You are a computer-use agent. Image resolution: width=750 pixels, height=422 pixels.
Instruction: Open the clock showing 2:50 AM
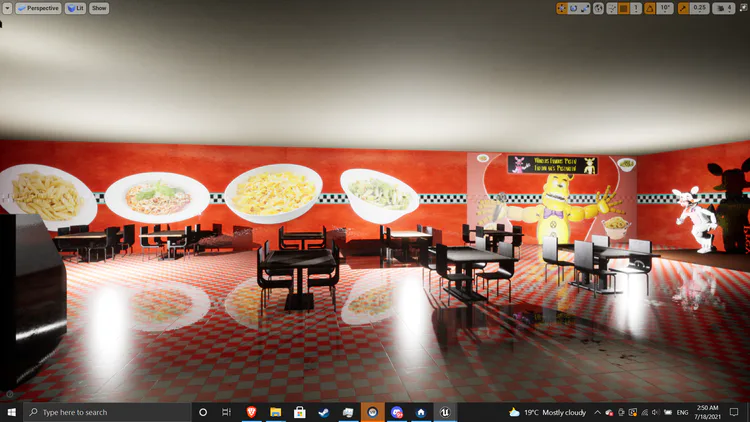coord(707,412)
